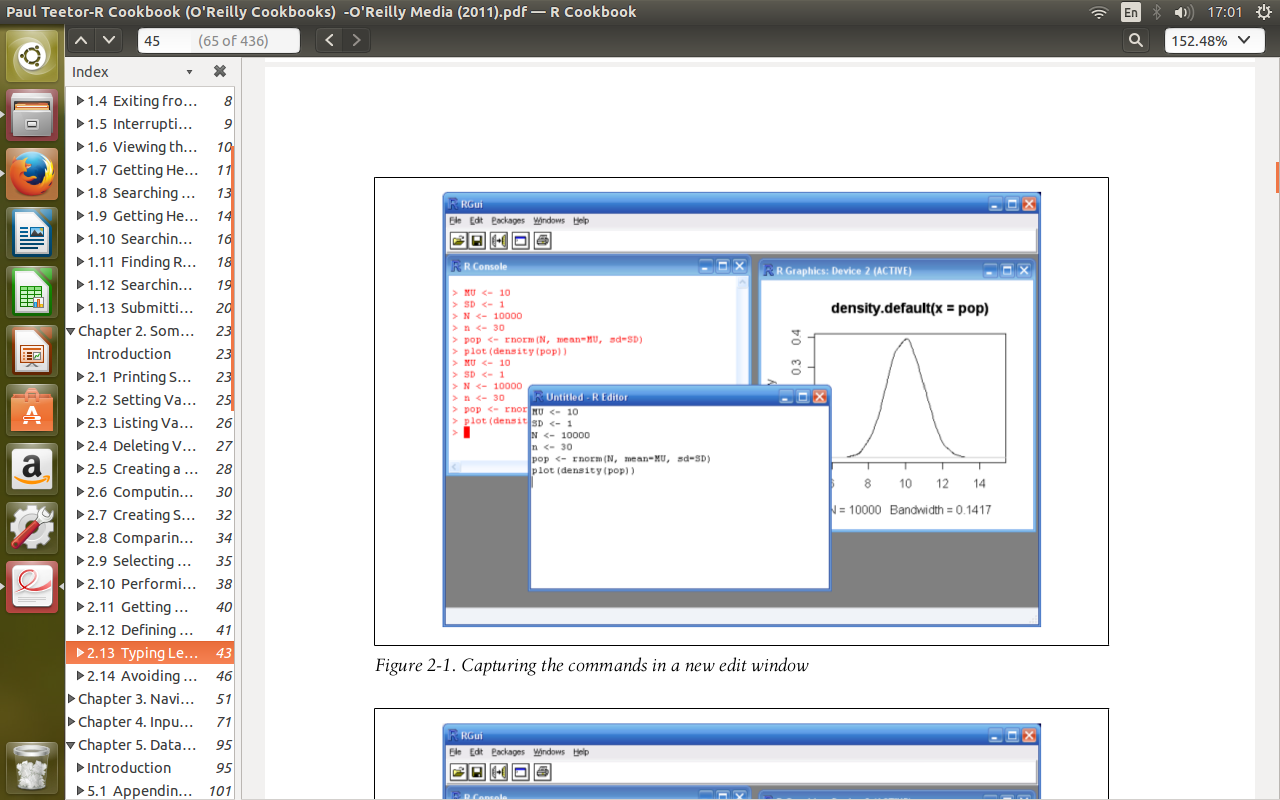Screen dimensions: 1280x800
Task: Open the Wi-Fi network indicator
Action: 1099,12
